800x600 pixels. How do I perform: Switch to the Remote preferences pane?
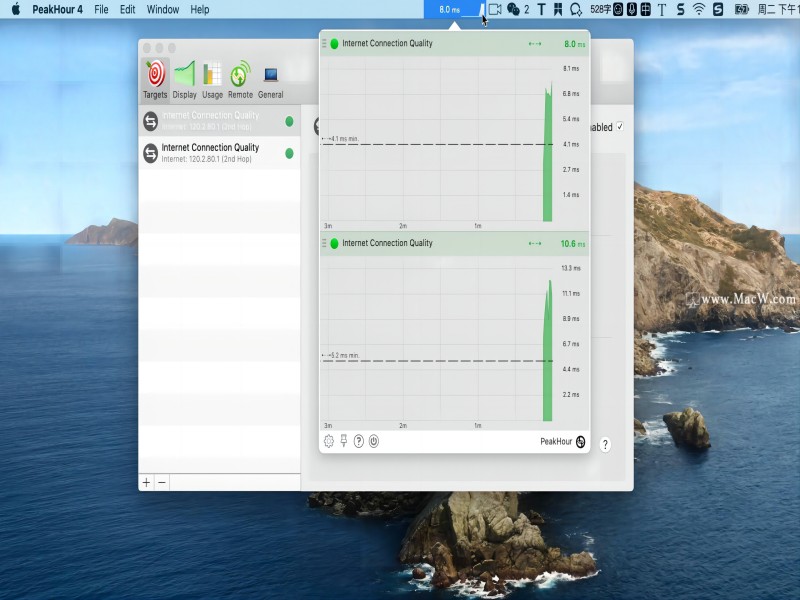coord(240,80)
